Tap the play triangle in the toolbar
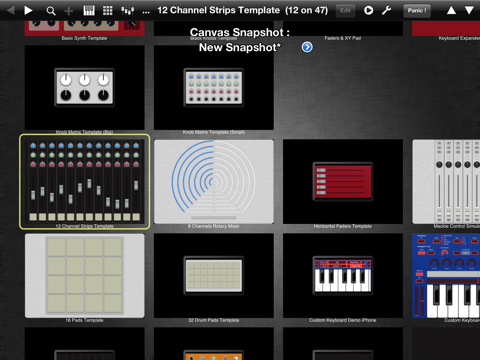The height and width of the screenshot is (360, 480). (x=28, y=10)
